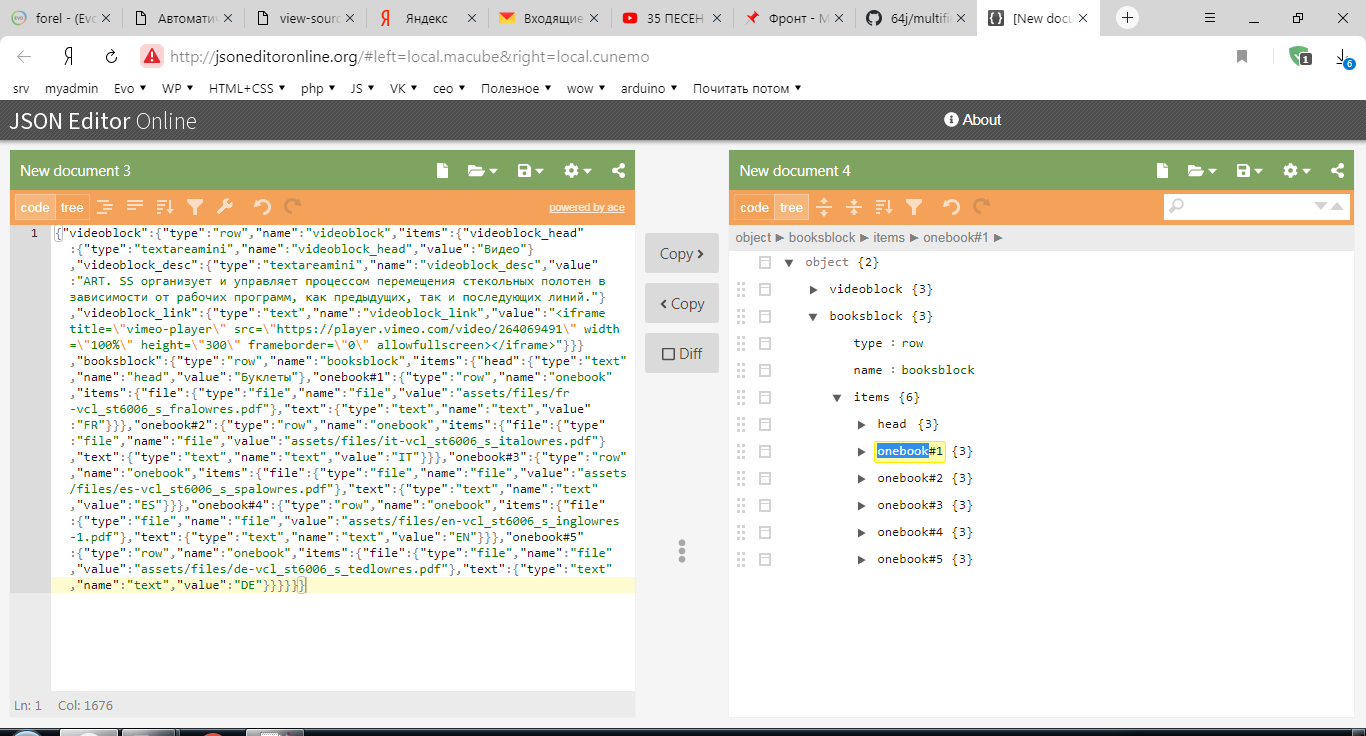The image size is (1366, 736).
Task: Select the name value 'booksblock'
Action: tap(938, 370)
